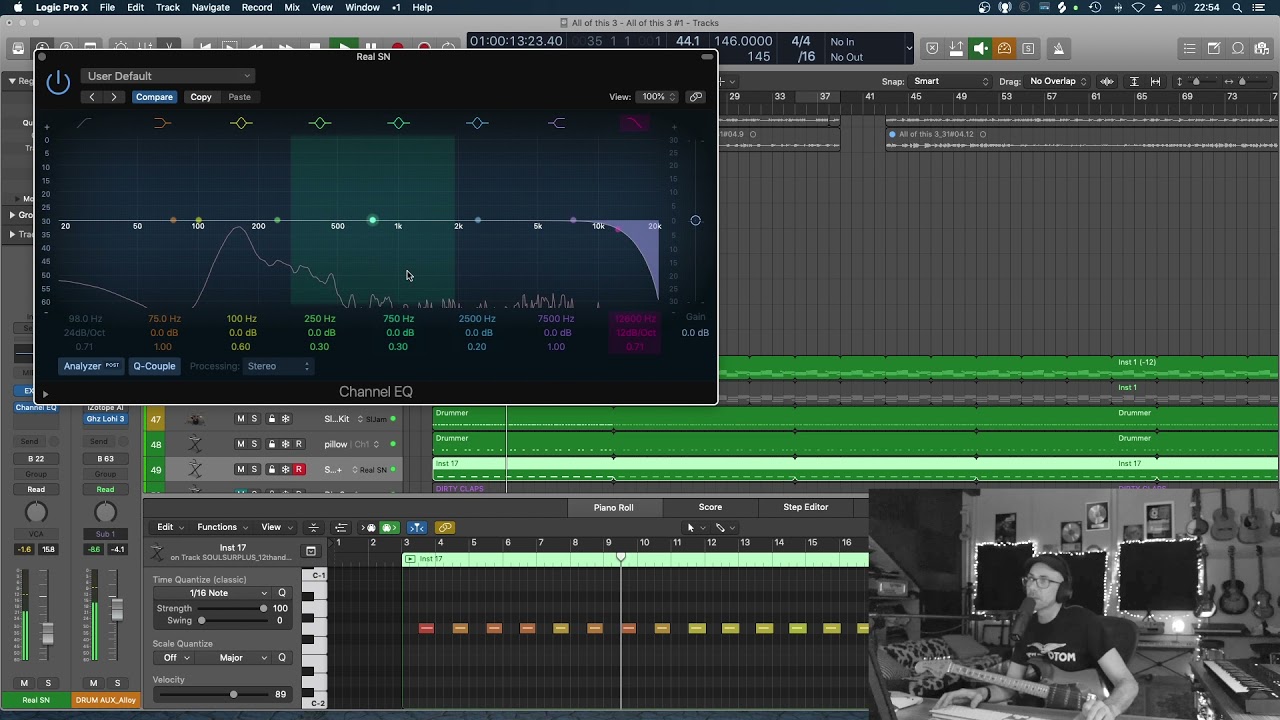1280x720 pixels.
Task: Open the media Browsers icon
Action: click(x=1262, y=48)
